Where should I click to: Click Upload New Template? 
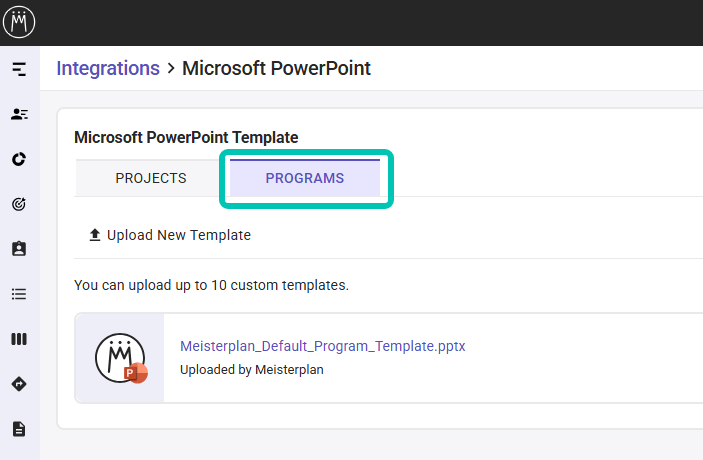click(170, 235)
